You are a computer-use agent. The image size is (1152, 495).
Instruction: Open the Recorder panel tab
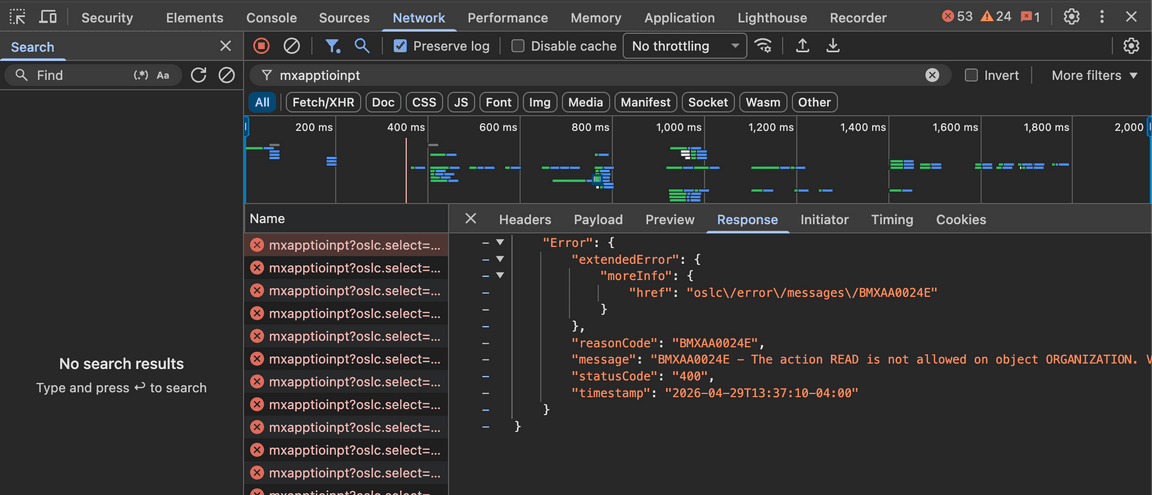858,18
